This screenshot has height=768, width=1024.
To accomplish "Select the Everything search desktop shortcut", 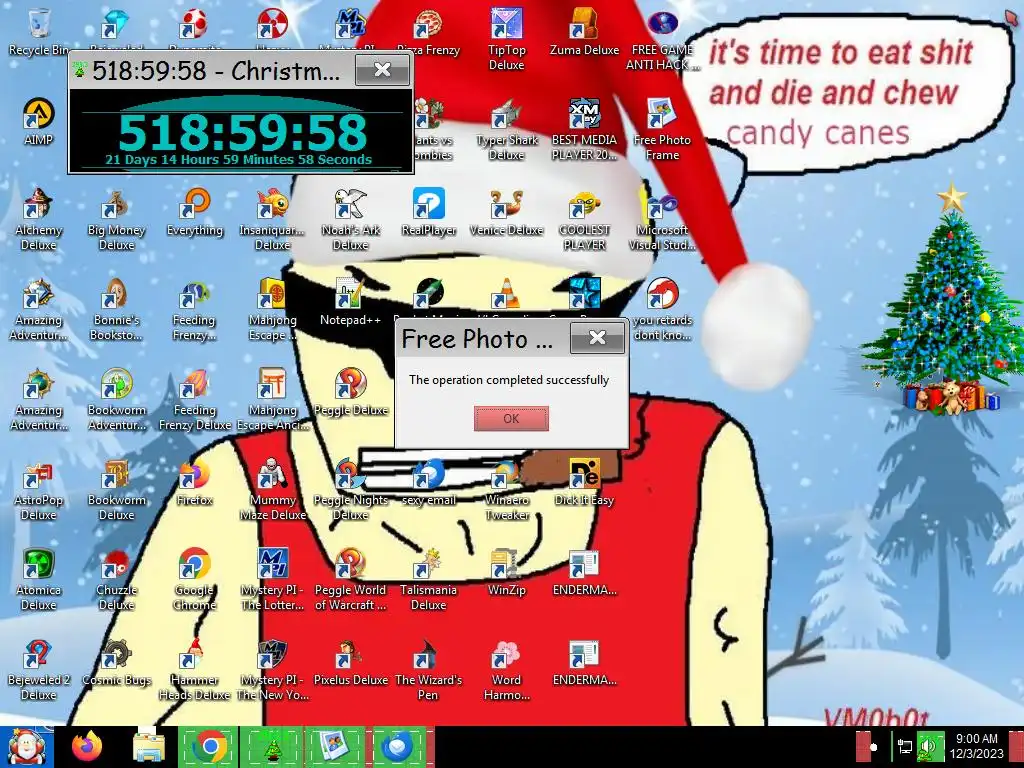I will tap(195, 212).
